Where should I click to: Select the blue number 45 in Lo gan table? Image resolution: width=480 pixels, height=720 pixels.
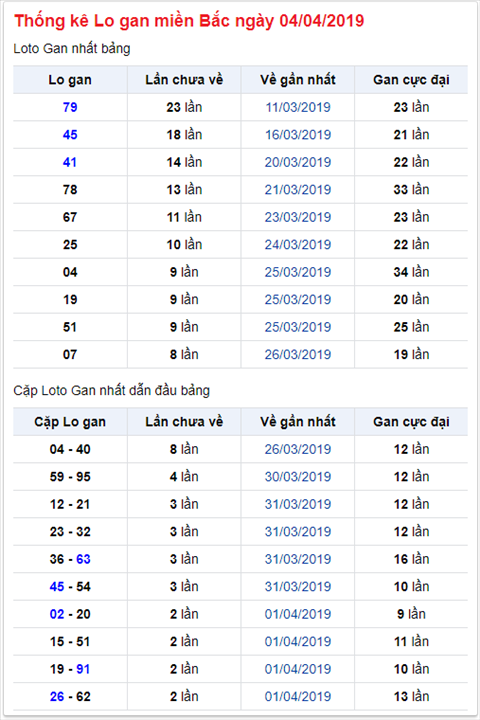click(70, 135)
